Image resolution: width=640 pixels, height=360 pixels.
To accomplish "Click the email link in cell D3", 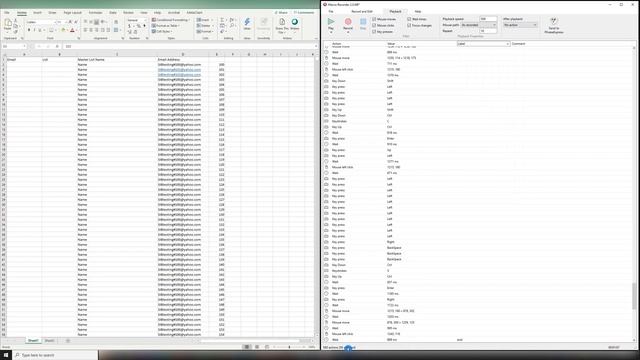I will click(x=179, y=70).
